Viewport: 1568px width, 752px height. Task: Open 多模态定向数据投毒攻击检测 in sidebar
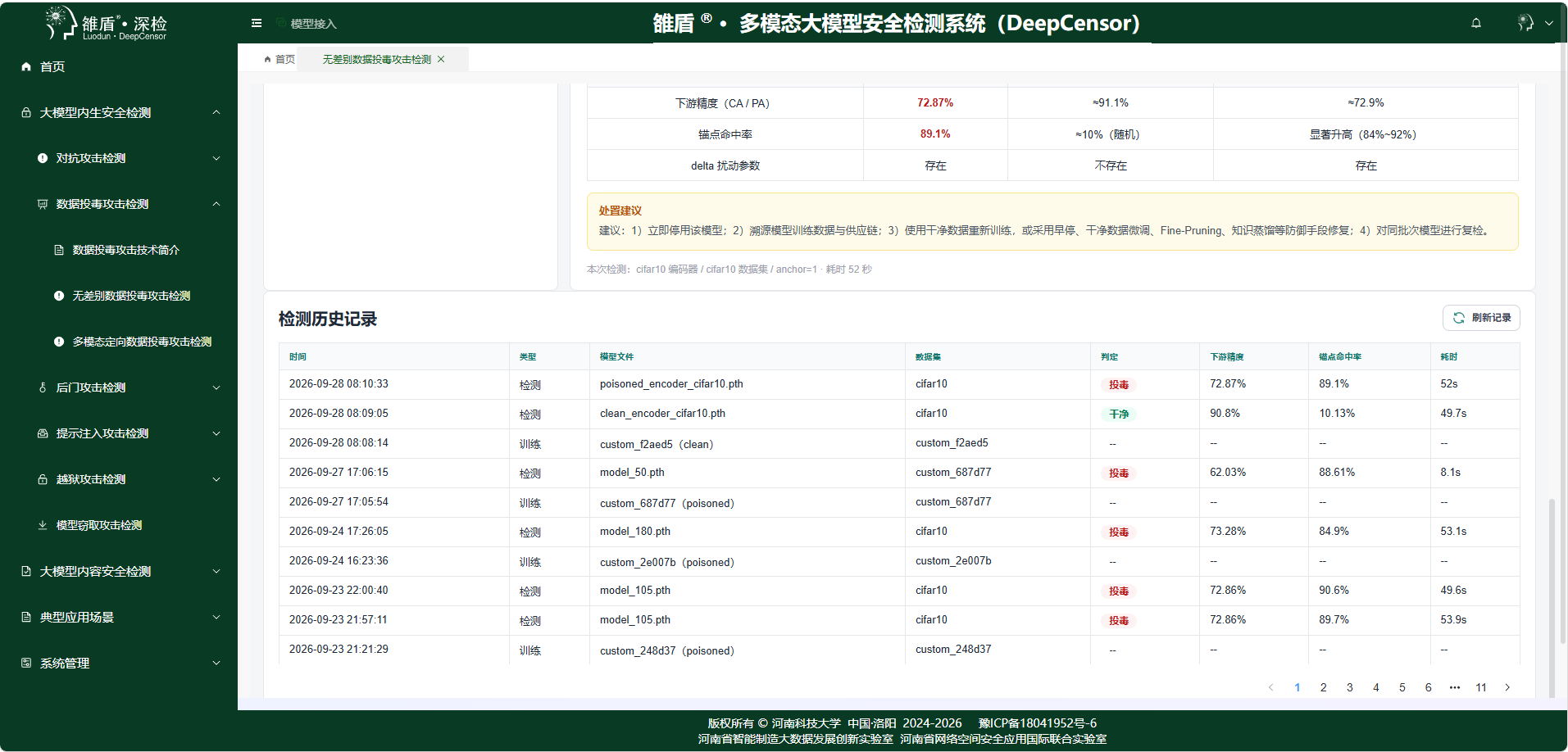tap(142, 342)
